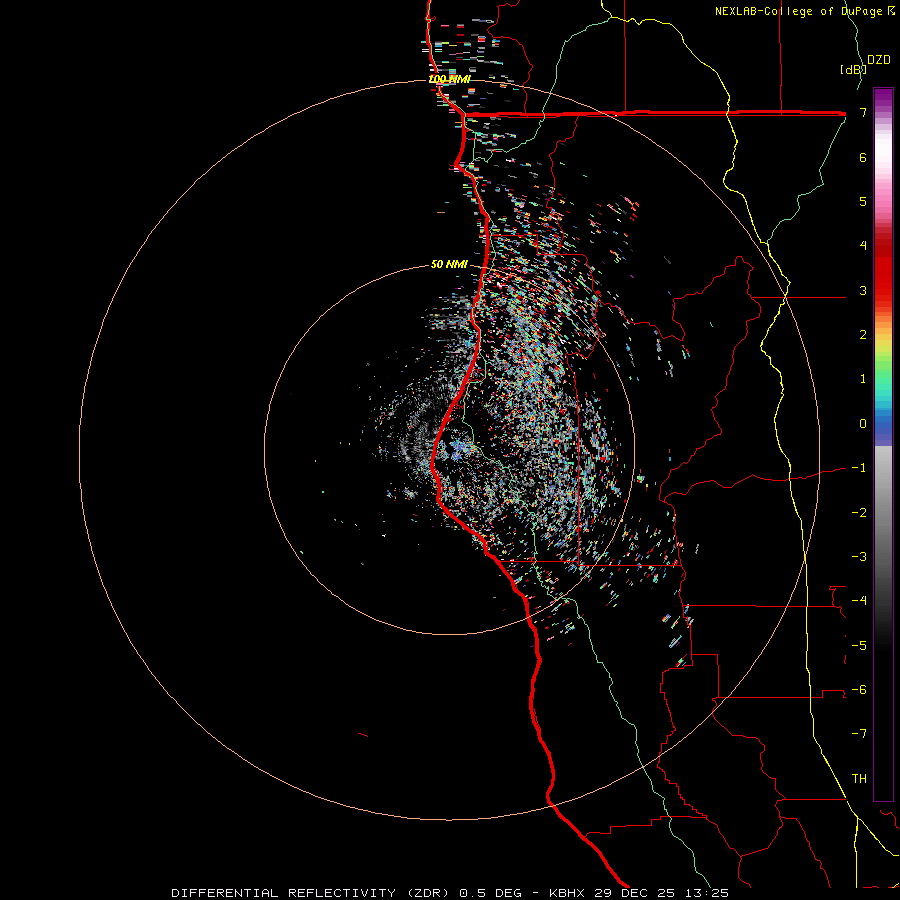Click the 0.5 DEG elevation text
900x900 pixels.
(491, 893)
